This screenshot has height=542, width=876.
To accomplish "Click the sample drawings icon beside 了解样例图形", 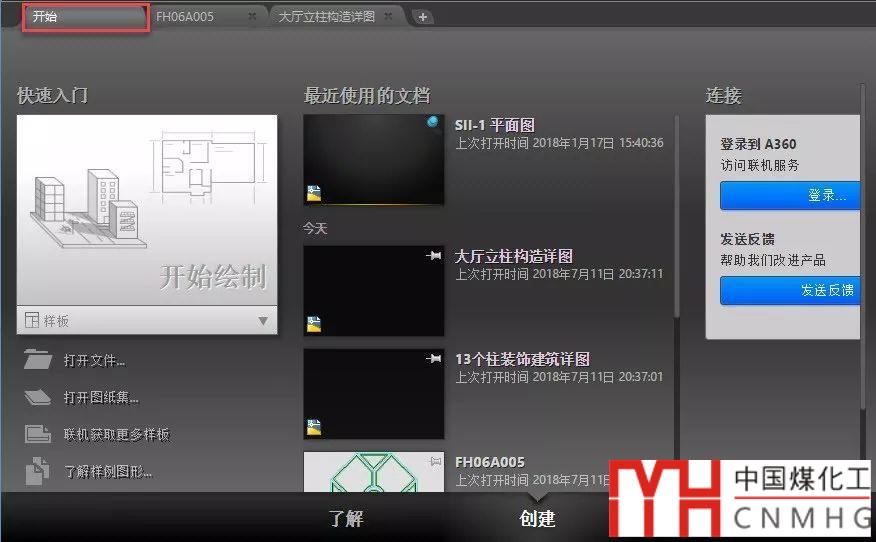I will pyautogui.click(x=37, y=471).
